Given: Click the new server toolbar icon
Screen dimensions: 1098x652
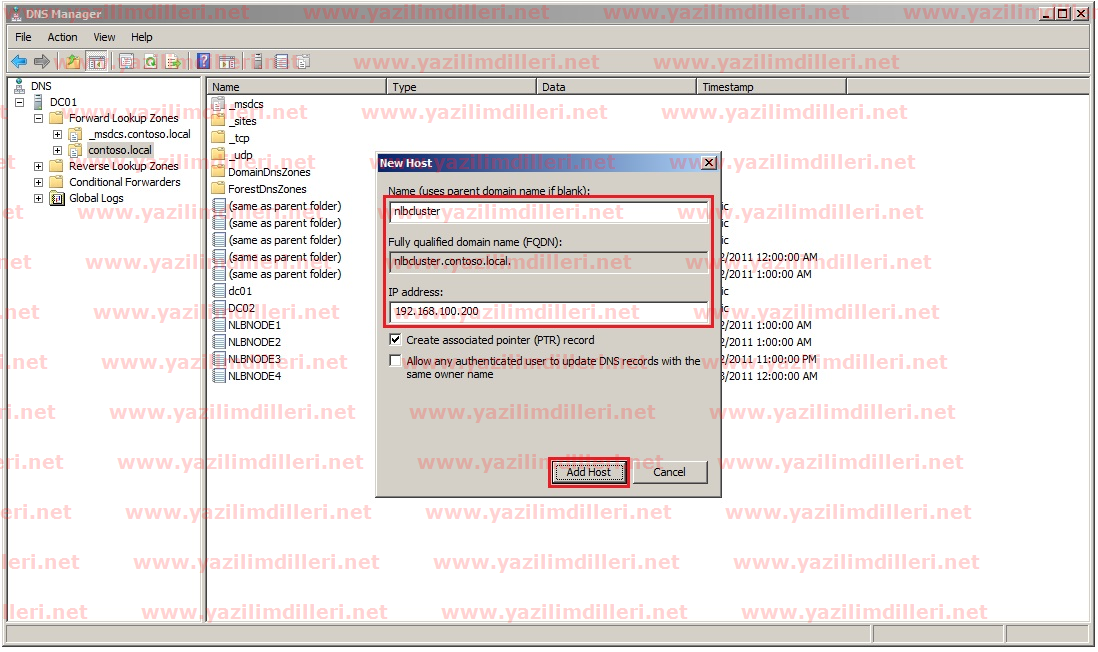Looking at the screenshot, I should [x=257, y=61].
